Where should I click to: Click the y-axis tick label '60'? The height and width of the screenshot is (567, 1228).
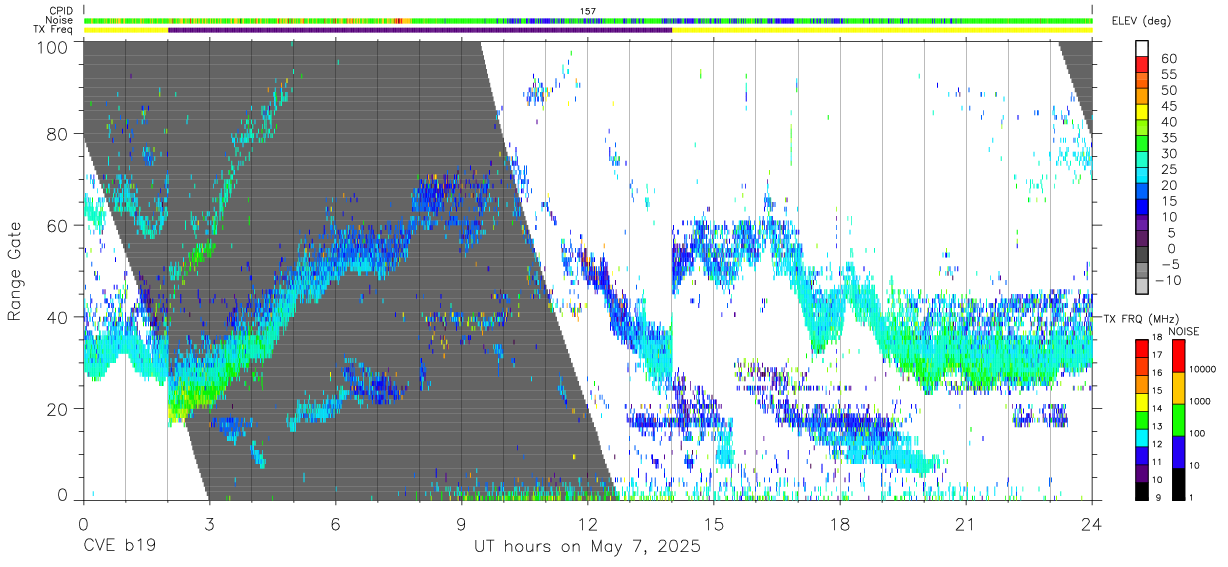[x=59, y=225]
